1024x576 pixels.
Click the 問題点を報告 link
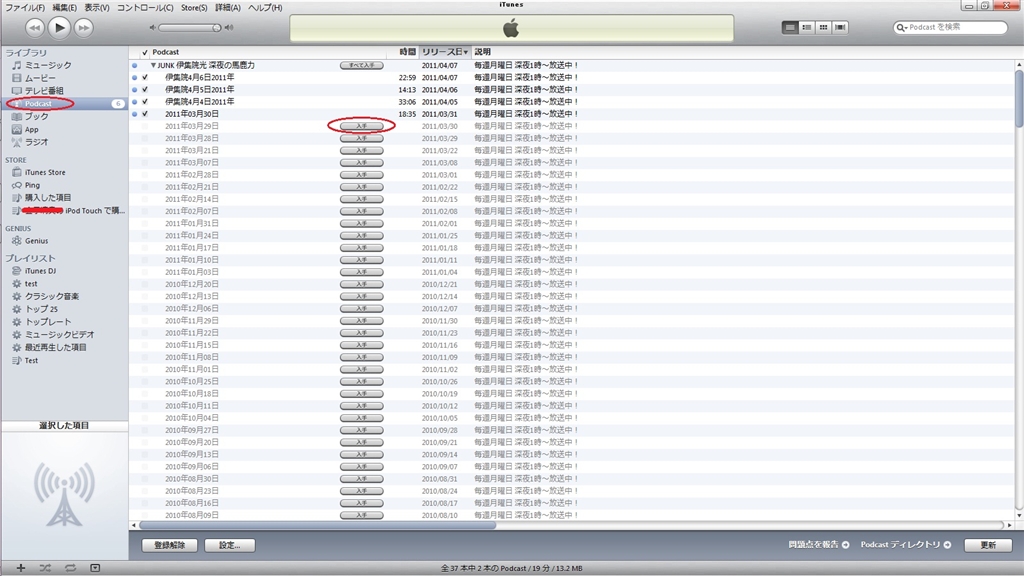pyautogui.click(x=818, y=545)
